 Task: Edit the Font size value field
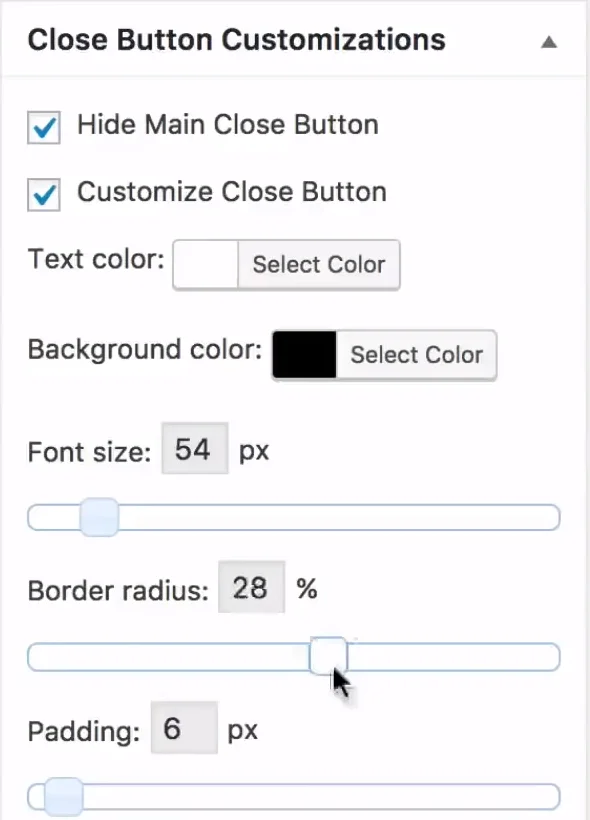(194, 449)
